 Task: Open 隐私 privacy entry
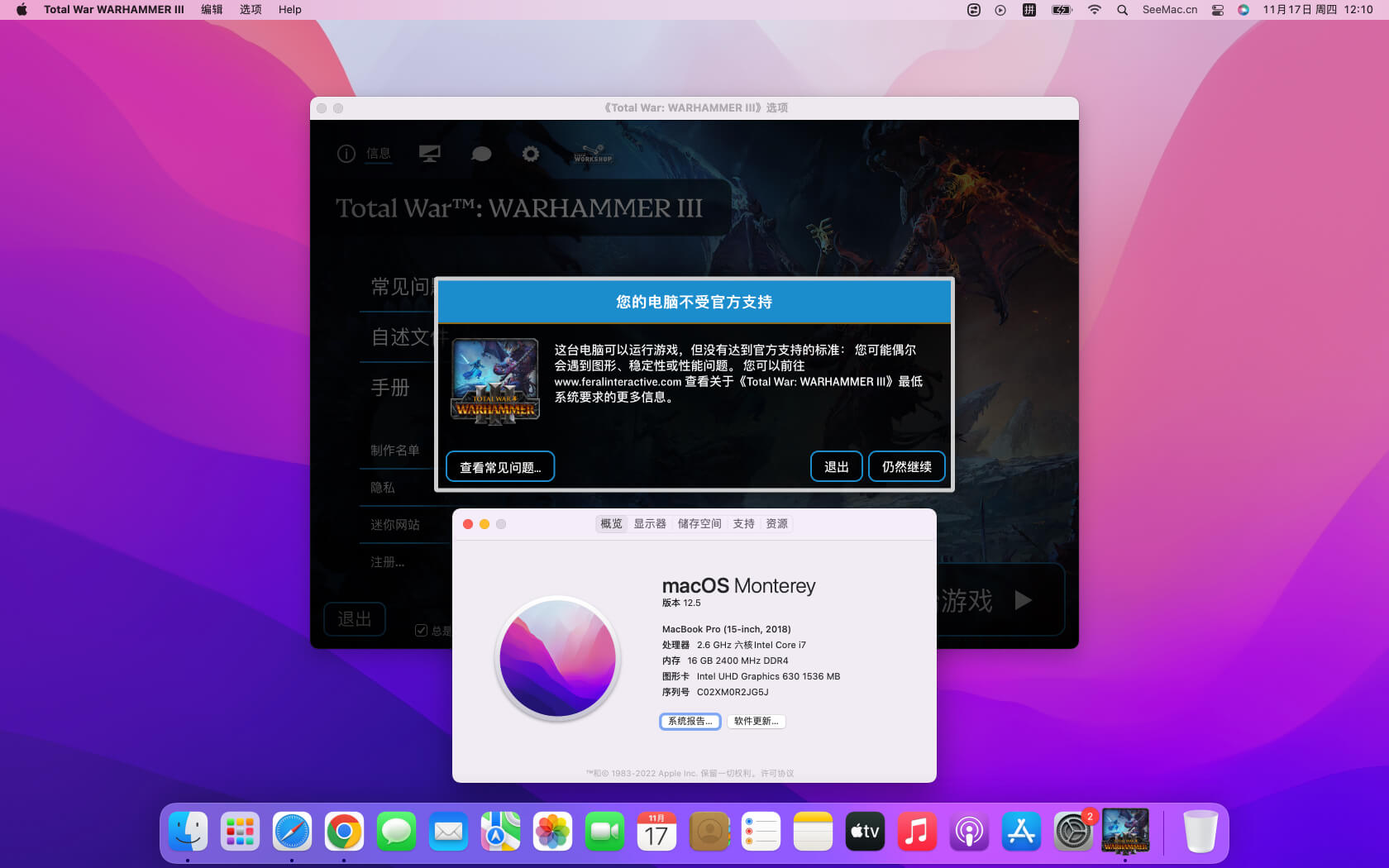pyautogui.click(x=383, y=488)
